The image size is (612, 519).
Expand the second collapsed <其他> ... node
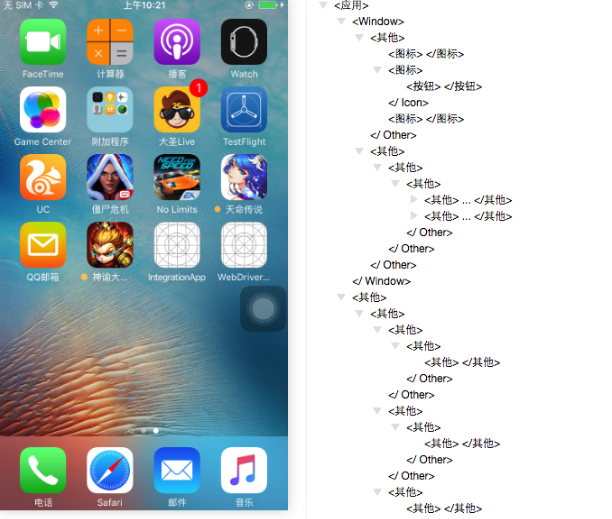tap(414, 215)
